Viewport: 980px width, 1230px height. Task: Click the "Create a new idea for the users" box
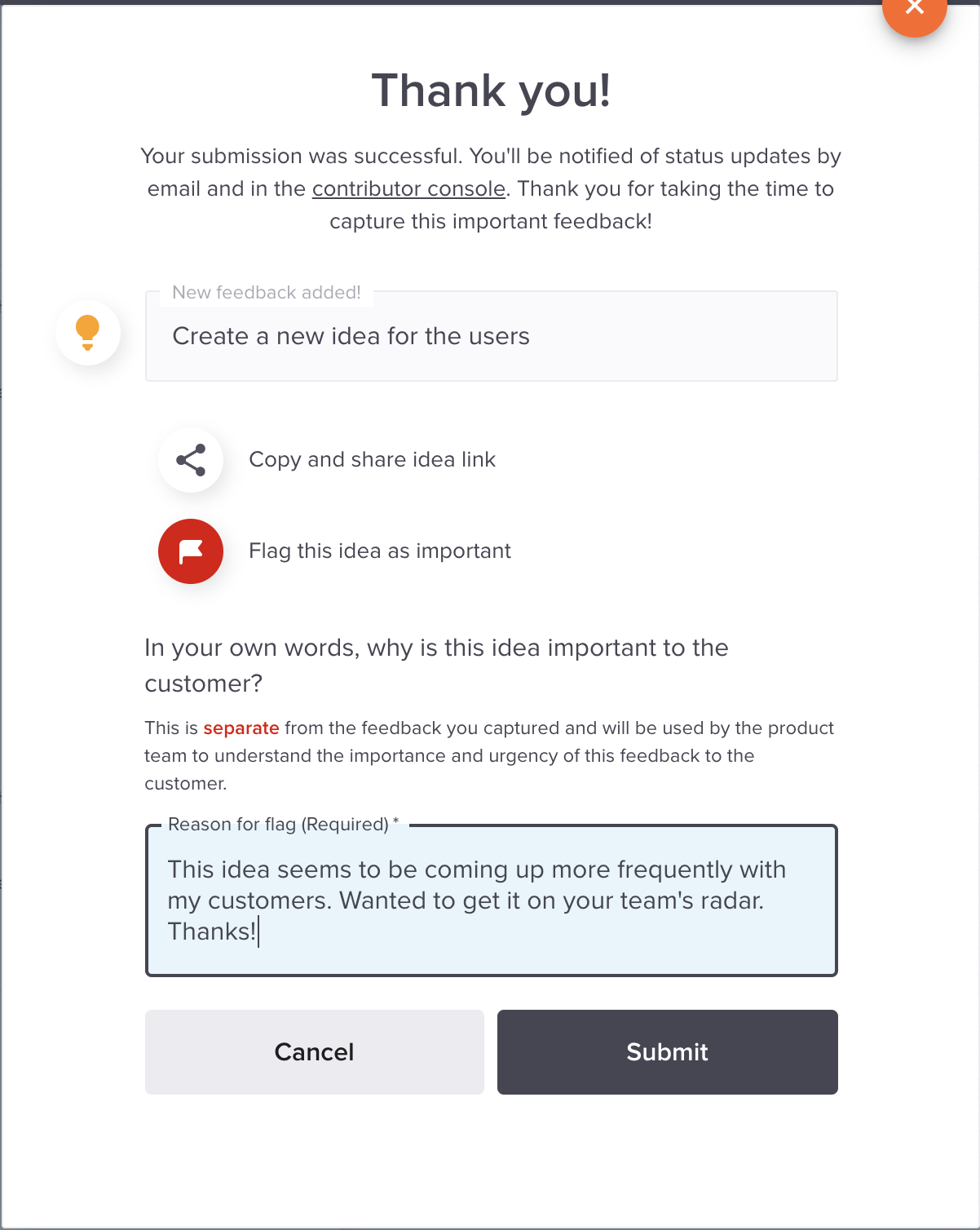(x=492, y=336)
